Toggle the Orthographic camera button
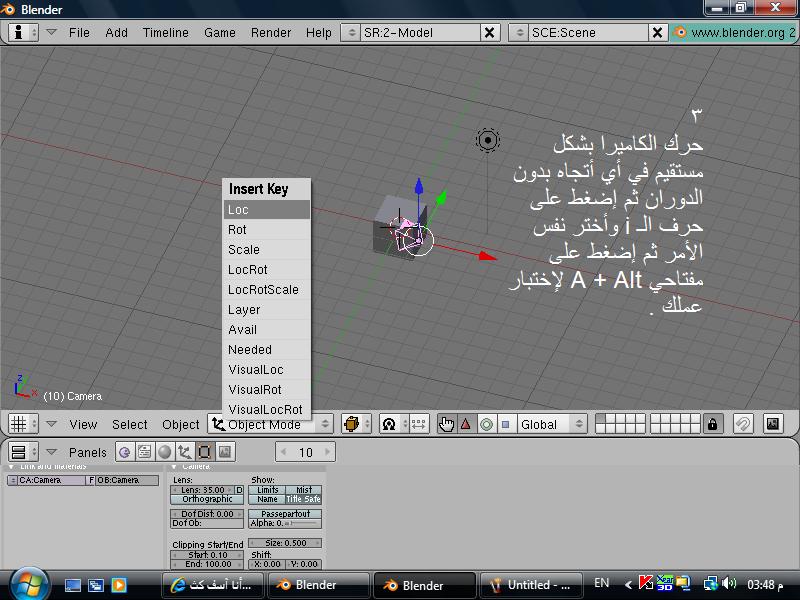The height and width of the screenshot is (600, 800). pyautogui.click(x=207, y=499)
